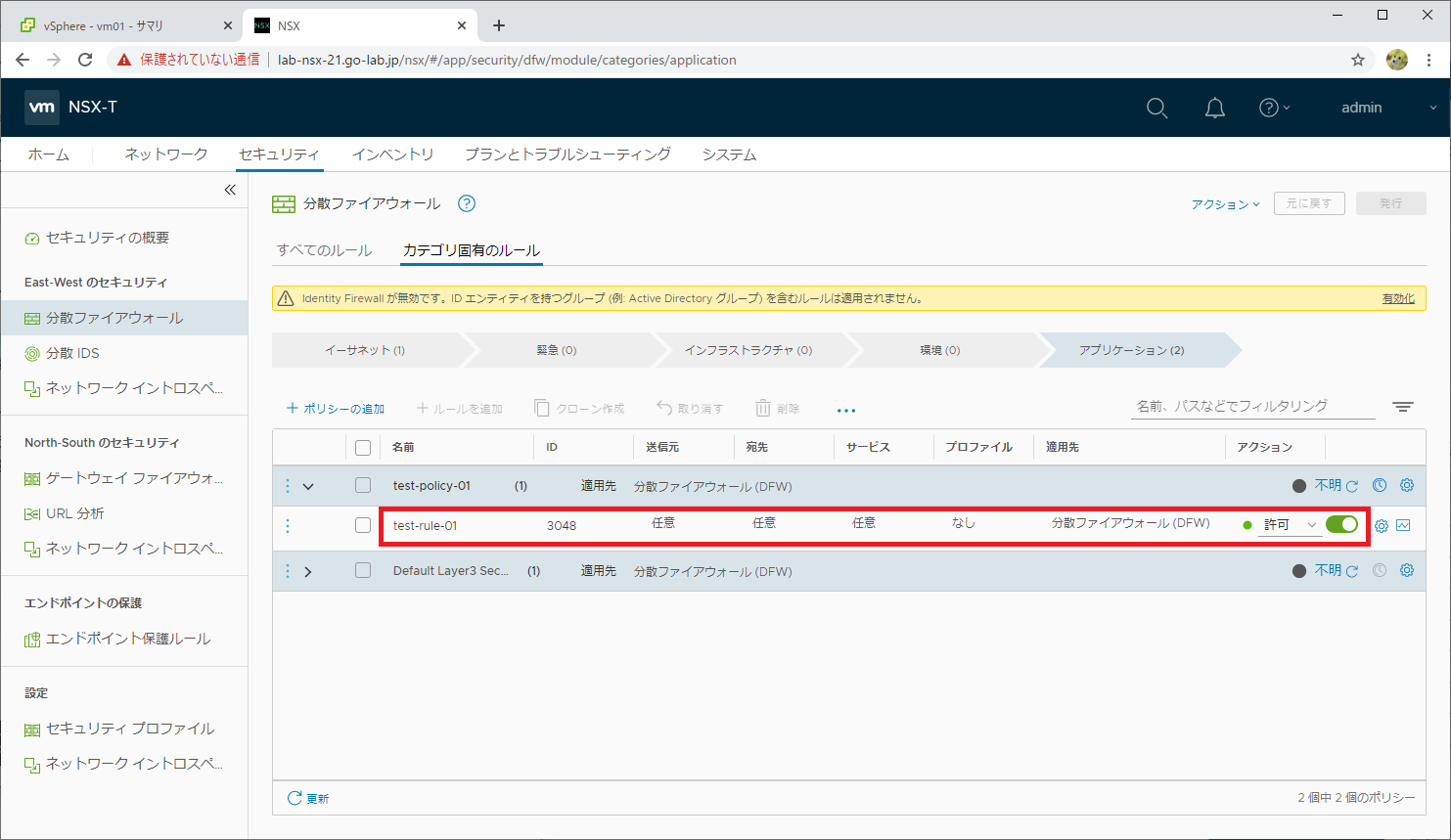Select the Ethernet (1) category
Image resolution: width=1451 pixels, height=840 pixels.
tap(365, 350)
